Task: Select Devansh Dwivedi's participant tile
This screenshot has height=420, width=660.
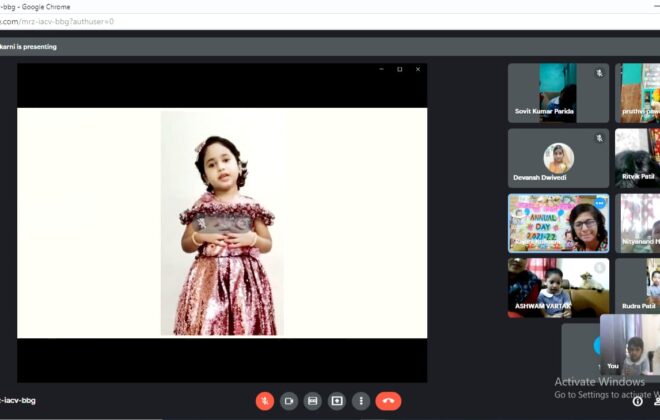Action: 558,158
